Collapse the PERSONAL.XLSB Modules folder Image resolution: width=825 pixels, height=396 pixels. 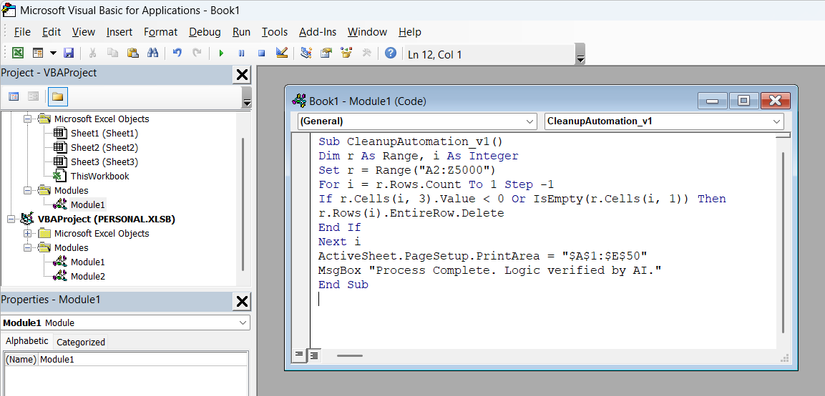point(27,248)
